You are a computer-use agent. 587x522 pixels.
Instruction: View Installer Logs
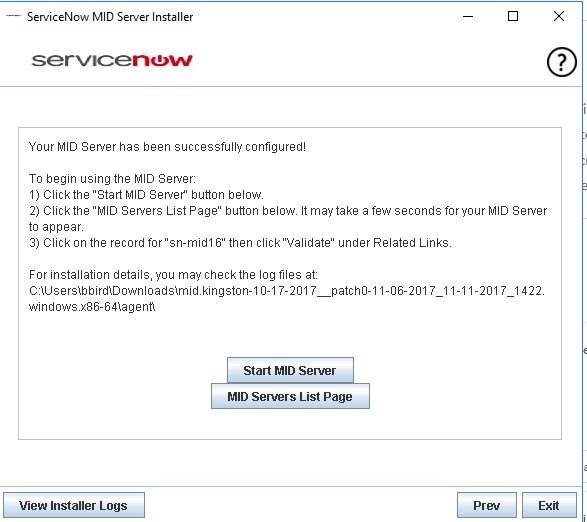pos(74,506)
